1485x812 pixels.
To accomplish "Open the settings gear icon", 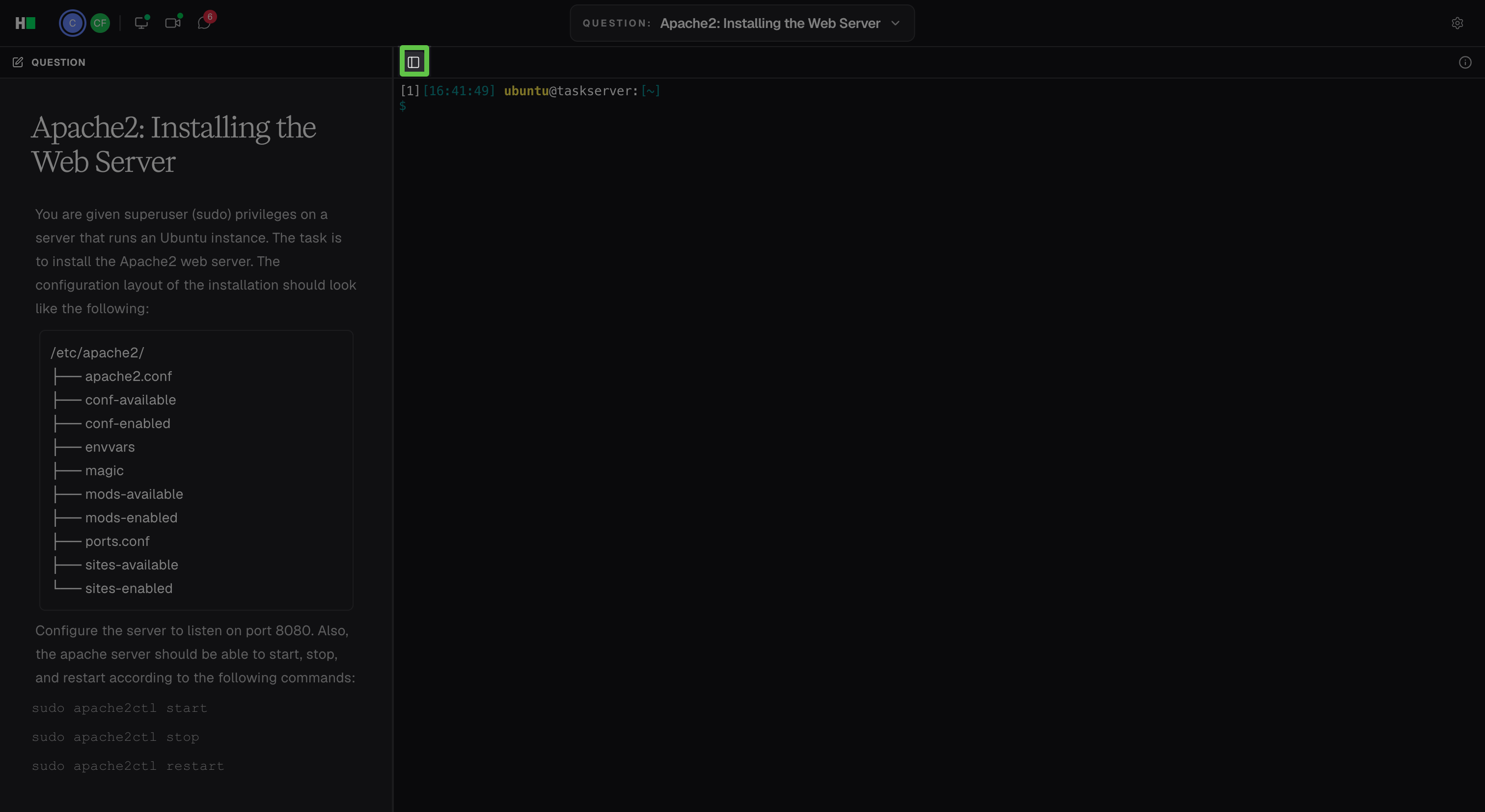I will pyautogui.click(x=1457, y=23).
